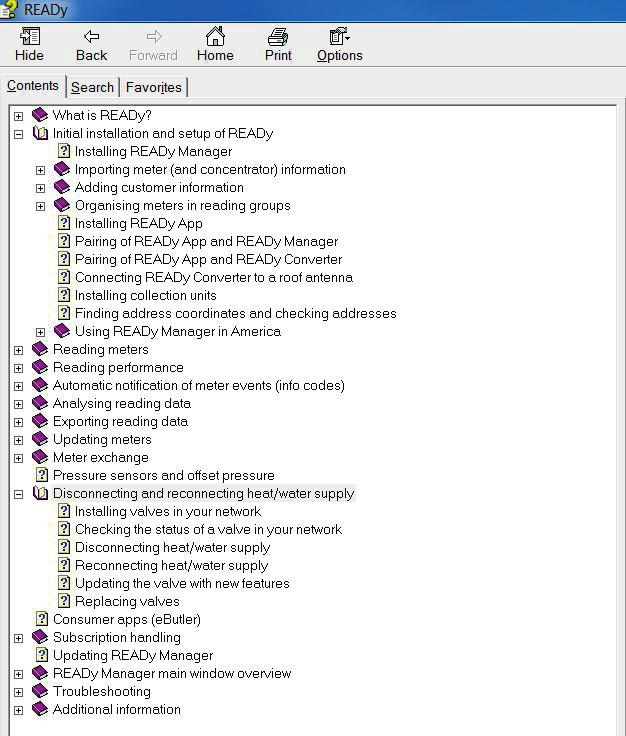Click page icon beside Installing collection units
This screenshot has width=626, height=736.
(64, 295)
